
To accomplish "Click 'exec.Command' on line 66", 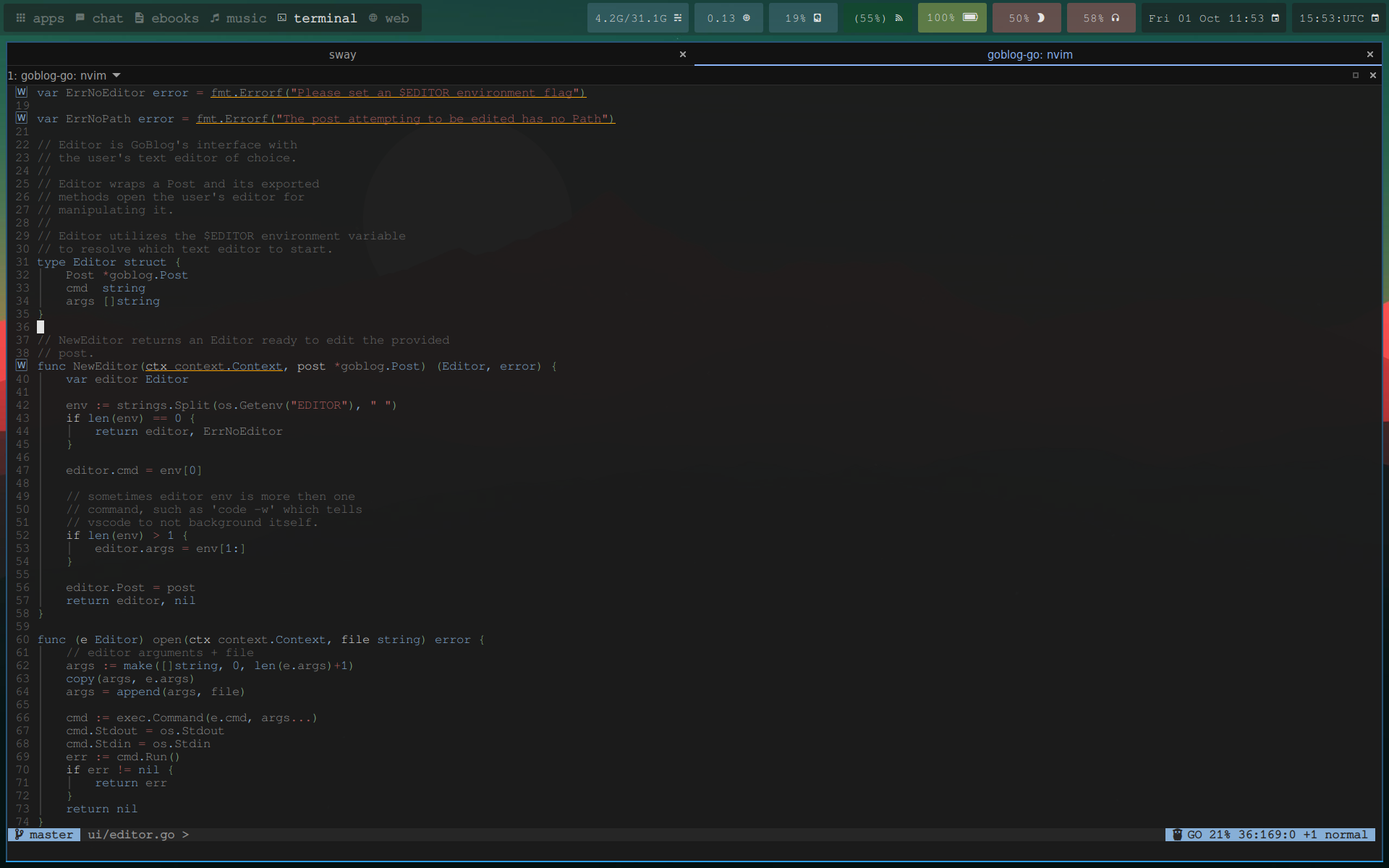I will pos(160,718).
